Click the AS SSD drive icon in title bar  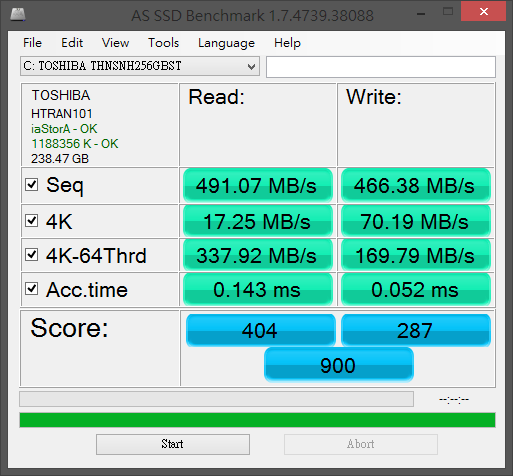click(18, 15)
